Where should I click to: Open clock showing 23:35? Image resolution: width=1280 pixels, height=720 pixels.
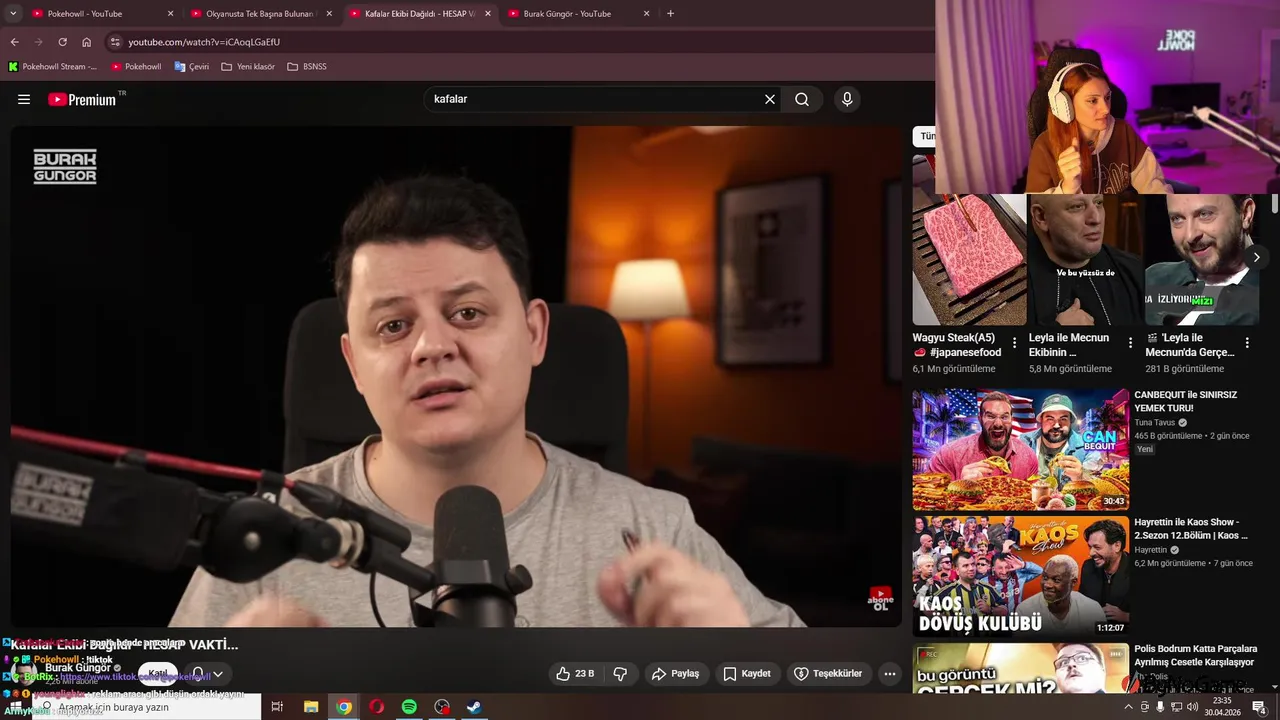click(x=1222, y=707)
